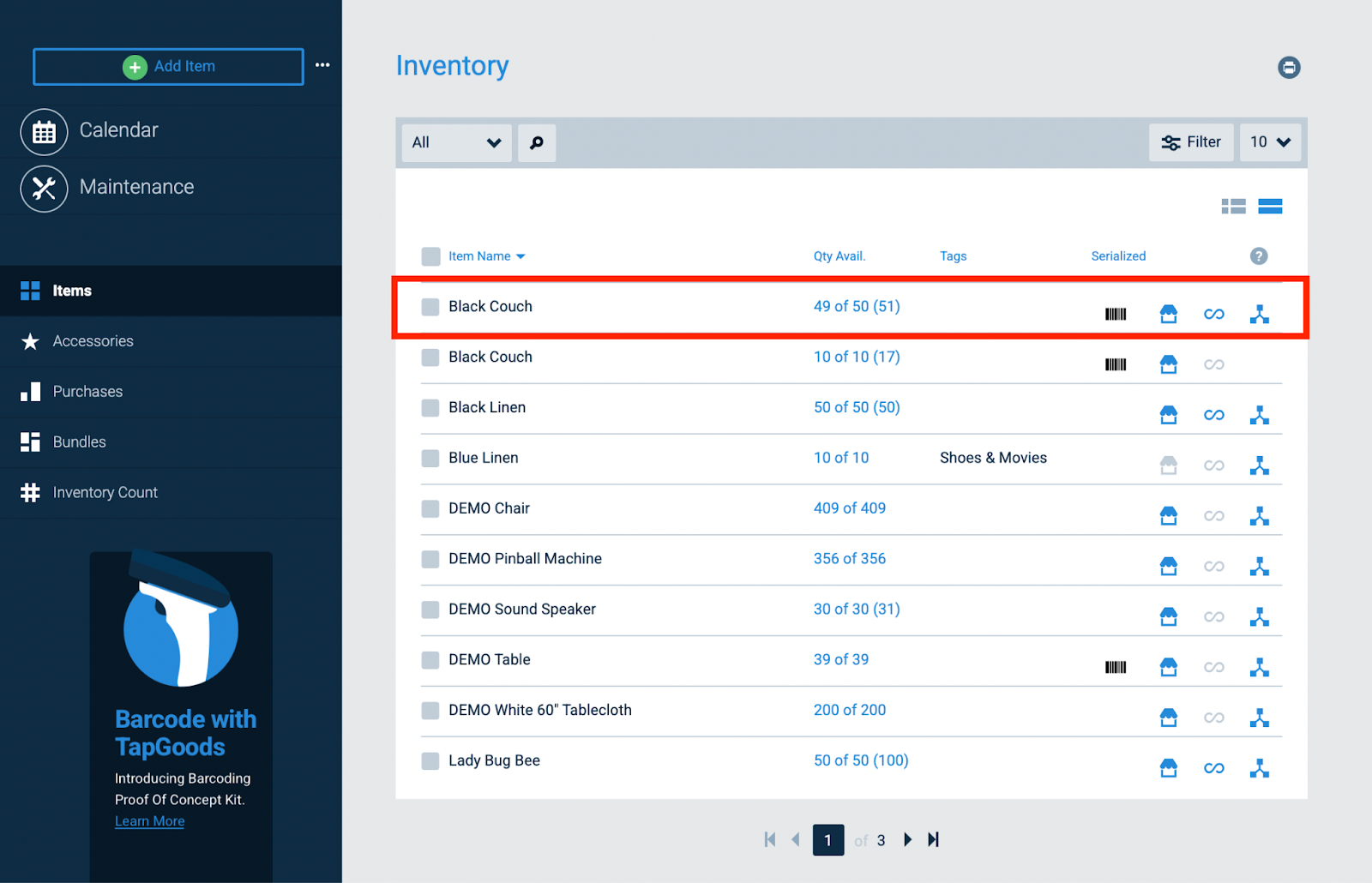The width and height of the screenshot is (1372, 883).
Task: Open the All category dropdown
Action: (455, 142)
